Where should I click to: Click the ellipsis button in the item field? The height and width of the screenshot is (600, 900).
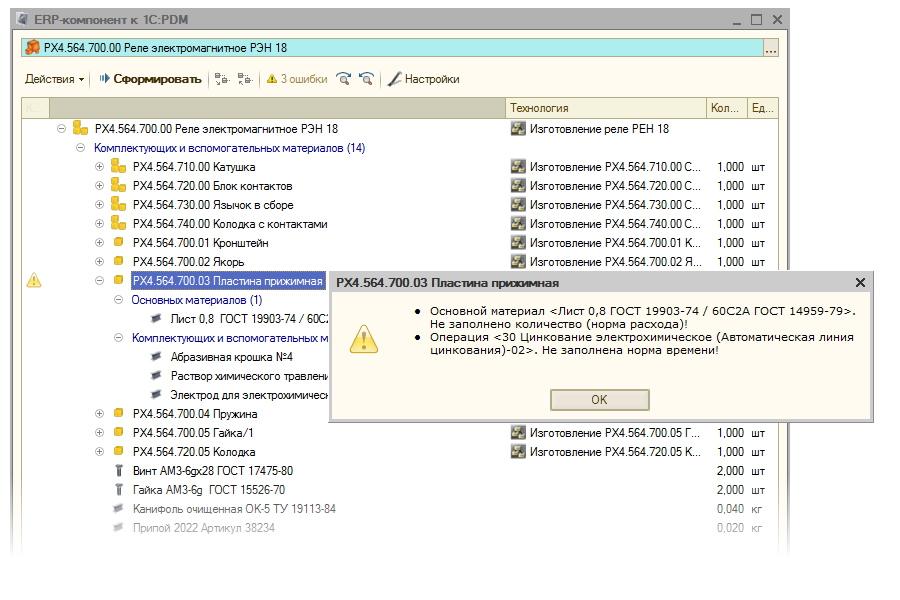[x=770, y=48]
